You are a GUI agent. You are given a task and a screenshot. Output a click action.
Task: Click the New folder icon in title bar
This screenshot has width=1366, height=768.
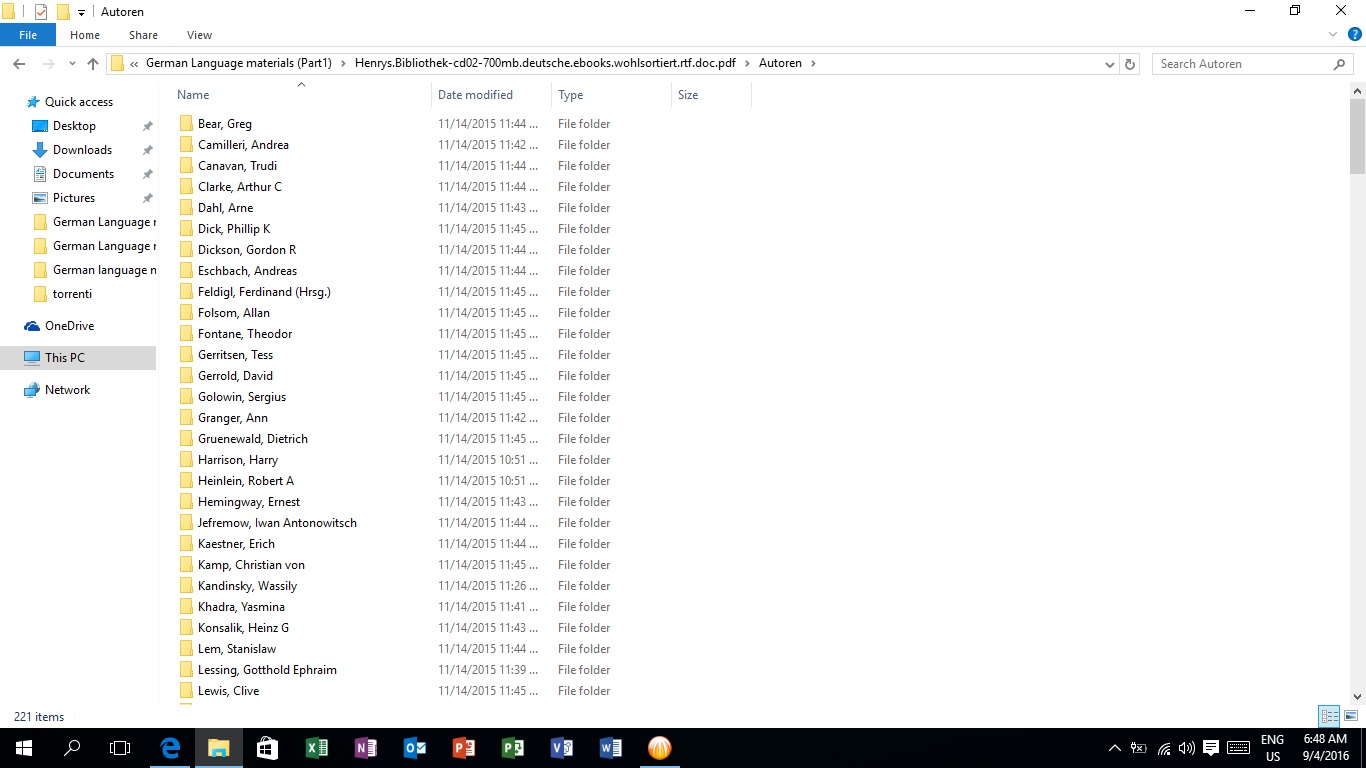[x=63, y=12]
